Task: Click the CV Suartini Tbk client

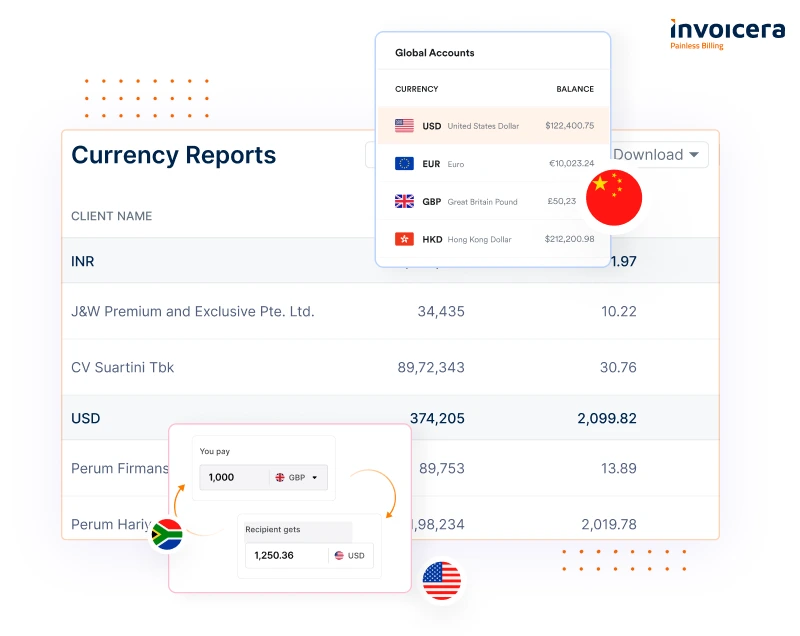Action: pyautogui.click(x=122, y=367)
